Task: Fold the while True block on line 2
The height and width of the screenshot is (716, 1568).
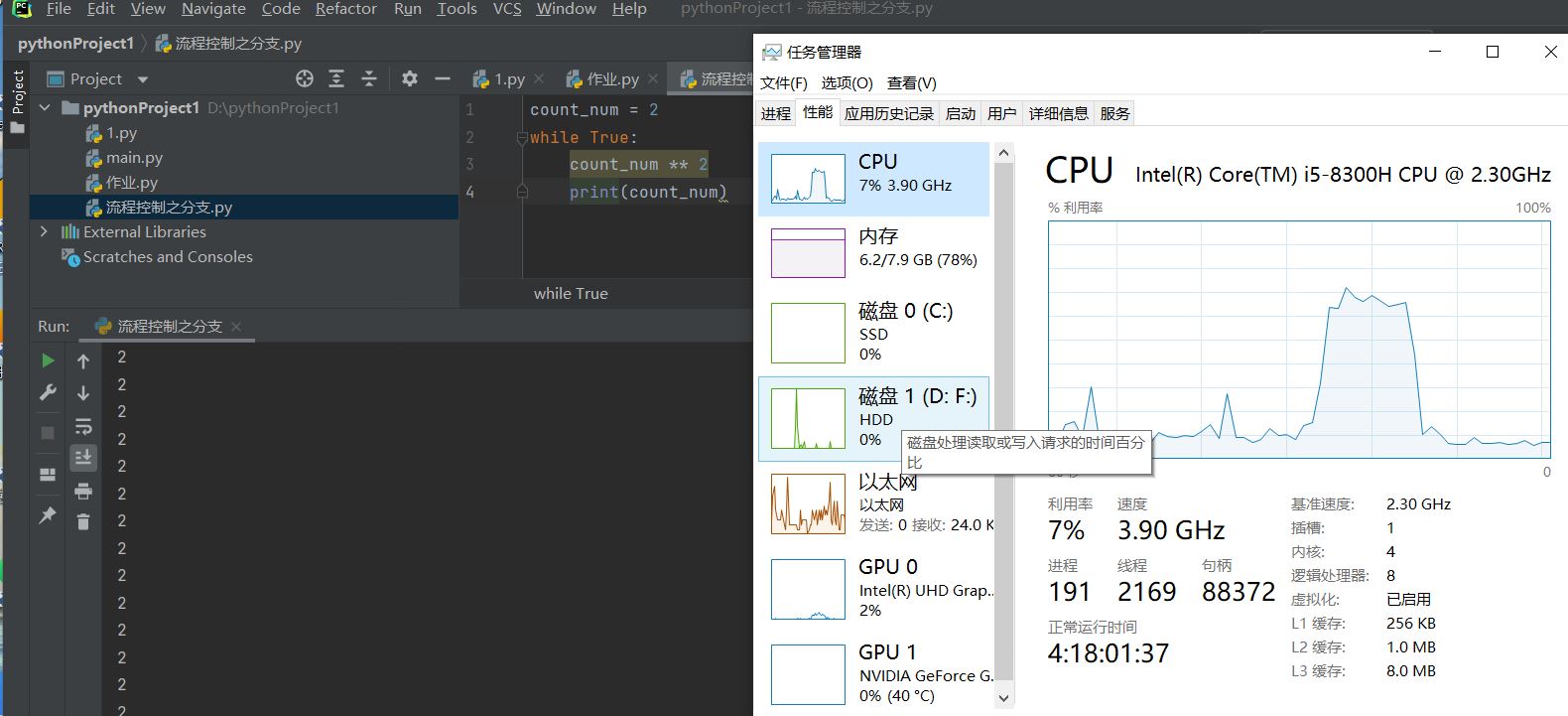Action: pyautogui.click(x=522, y=138)
